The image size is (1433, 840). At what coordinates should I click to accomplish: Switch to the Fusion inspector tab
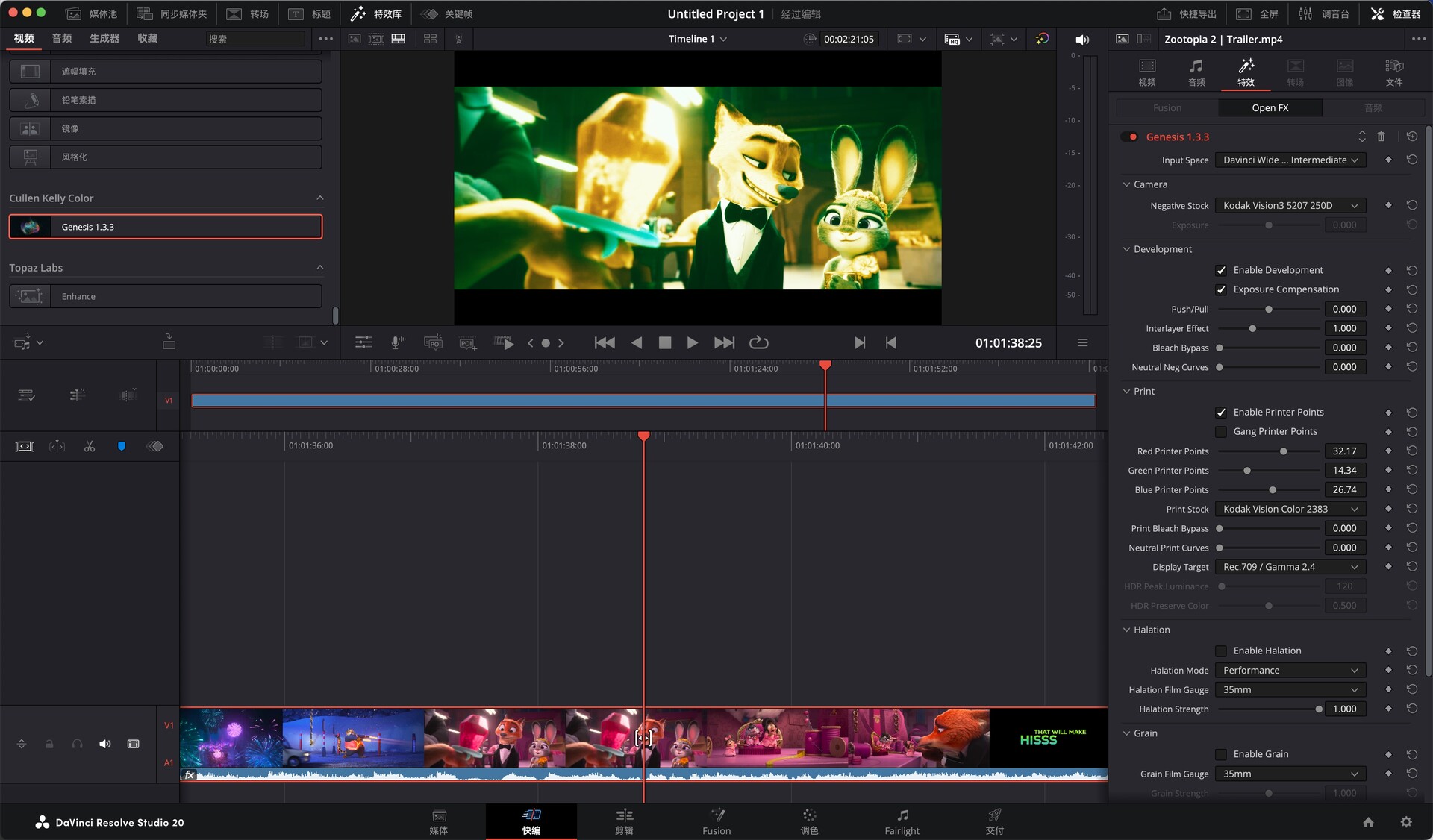click(x=1167, y=107)
